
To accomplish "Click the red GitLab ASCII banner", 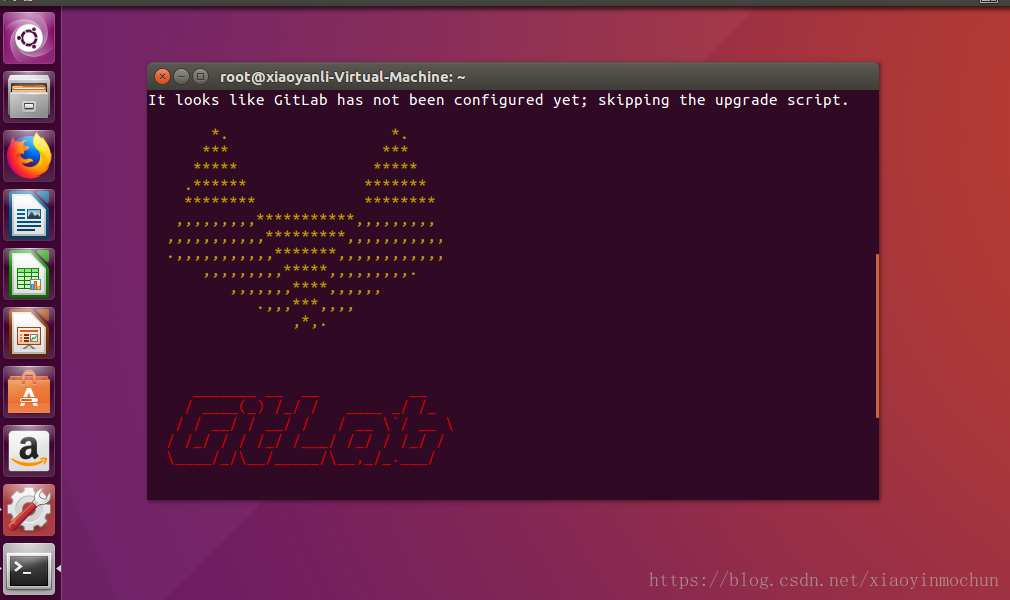I will coord(310,431).
